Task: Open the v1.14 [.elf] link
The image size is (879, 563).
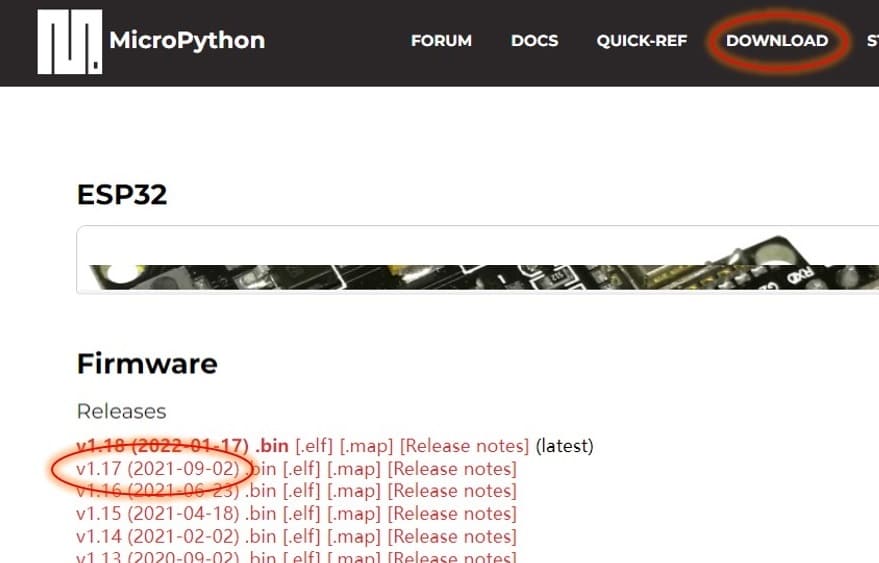Action: (302, 537)
